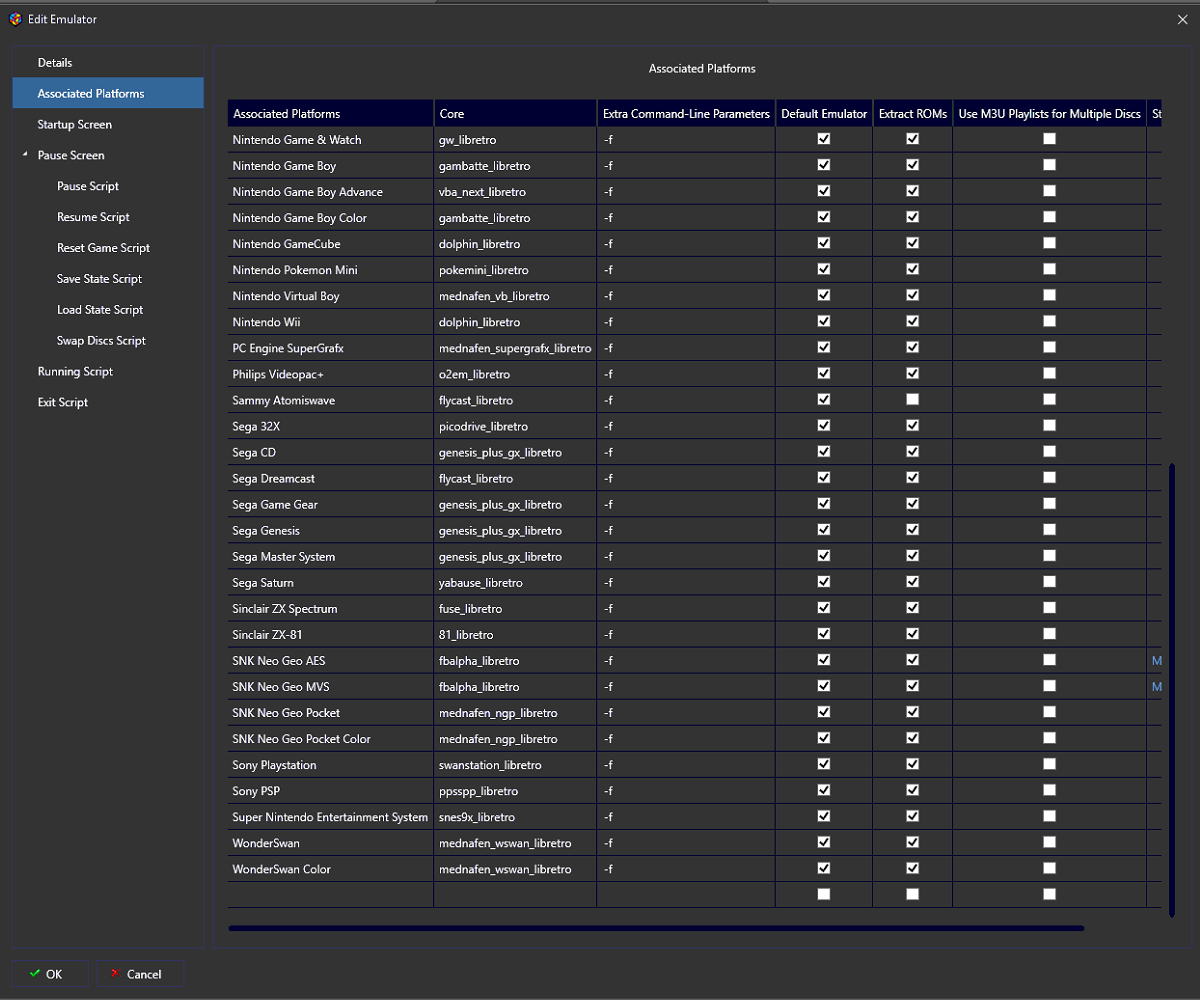Open the Reset Game Script page

coord(103,248)
